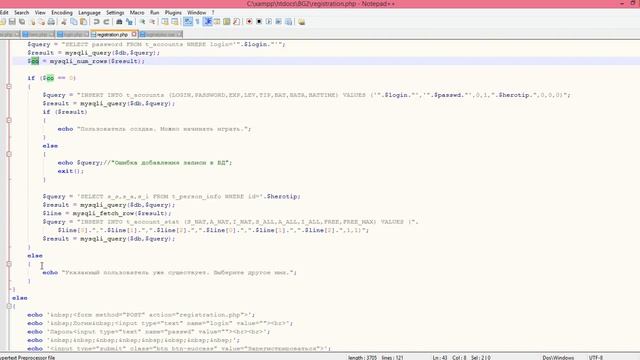640x360 pixels.
Task: Collapse fold marker of first inner else block
Action: 9,154
